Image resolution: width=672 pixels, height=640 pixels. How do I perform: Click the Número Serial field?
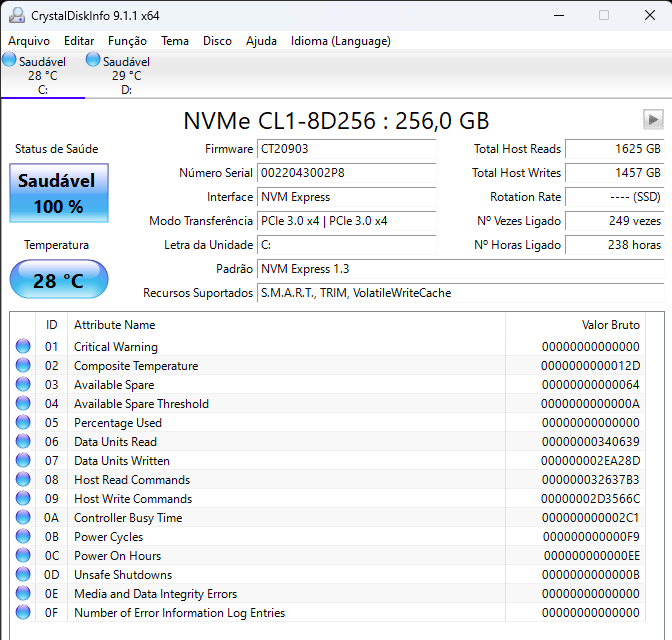coord(347,173)
